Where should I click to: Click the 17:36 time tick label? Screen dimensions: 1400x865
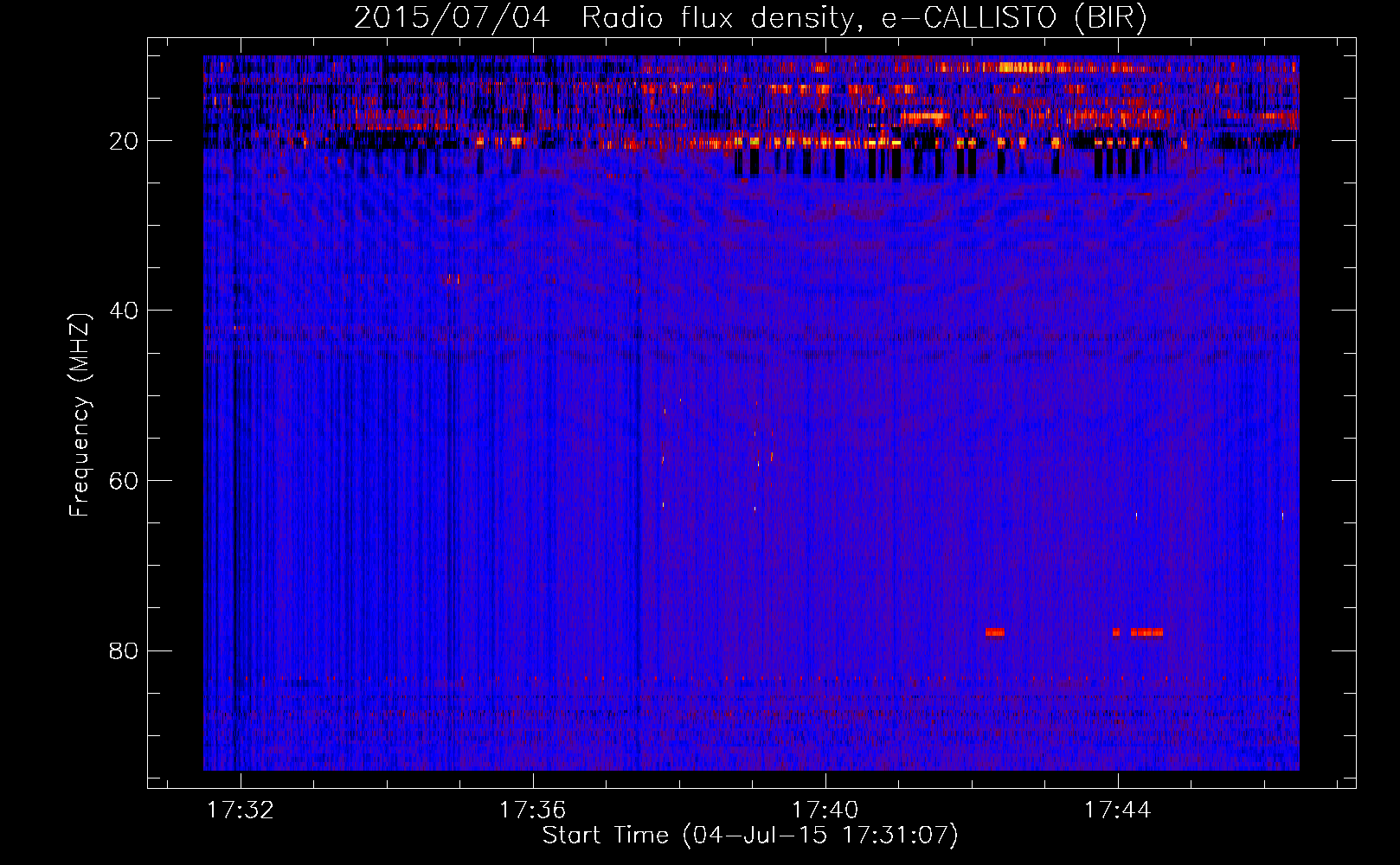(x=533, y=810)
